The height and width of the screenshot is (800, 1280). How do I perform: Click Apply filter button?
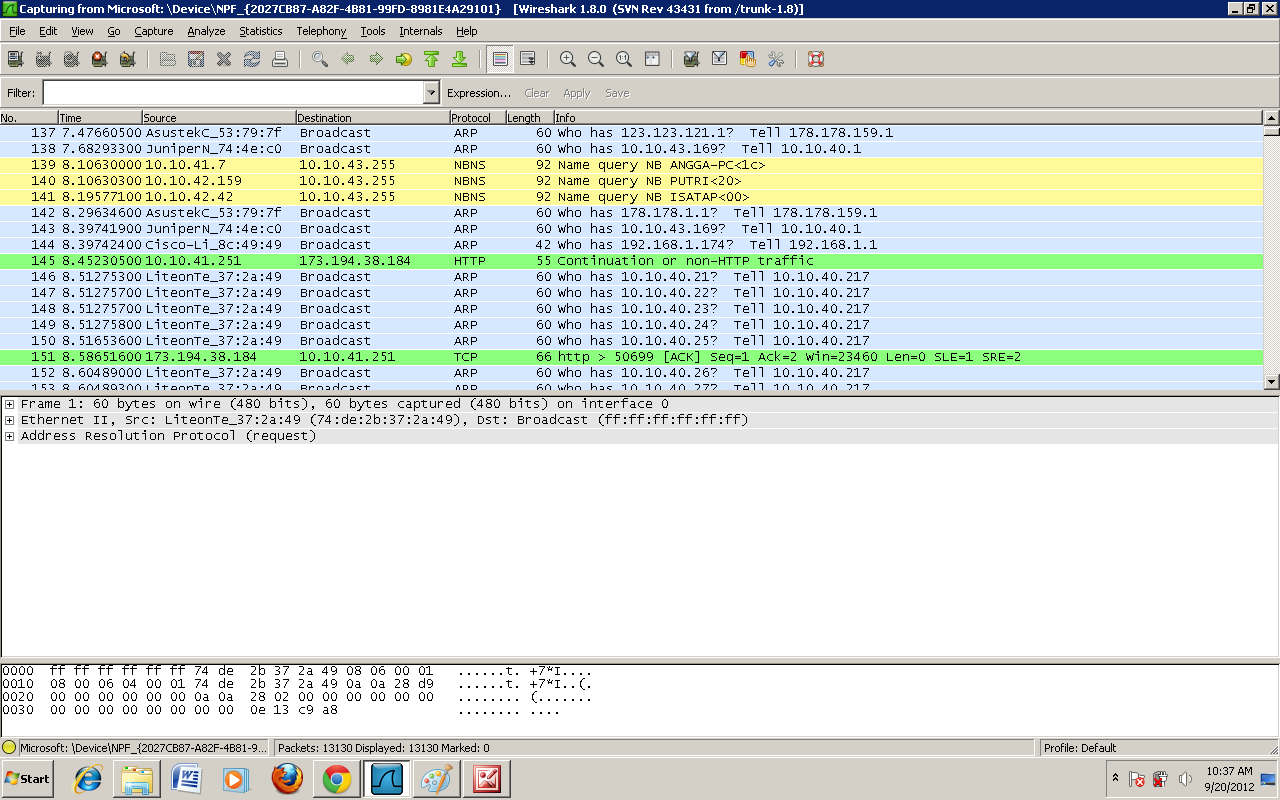point(577,93)
